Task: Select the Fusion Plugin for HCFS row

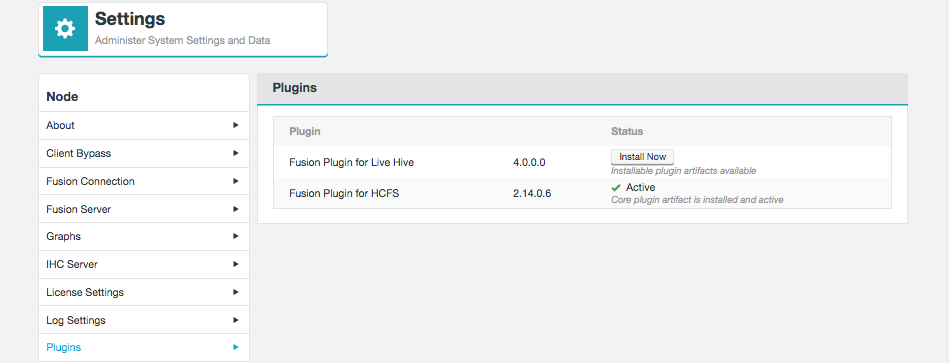Action: [x=582, y=193]
